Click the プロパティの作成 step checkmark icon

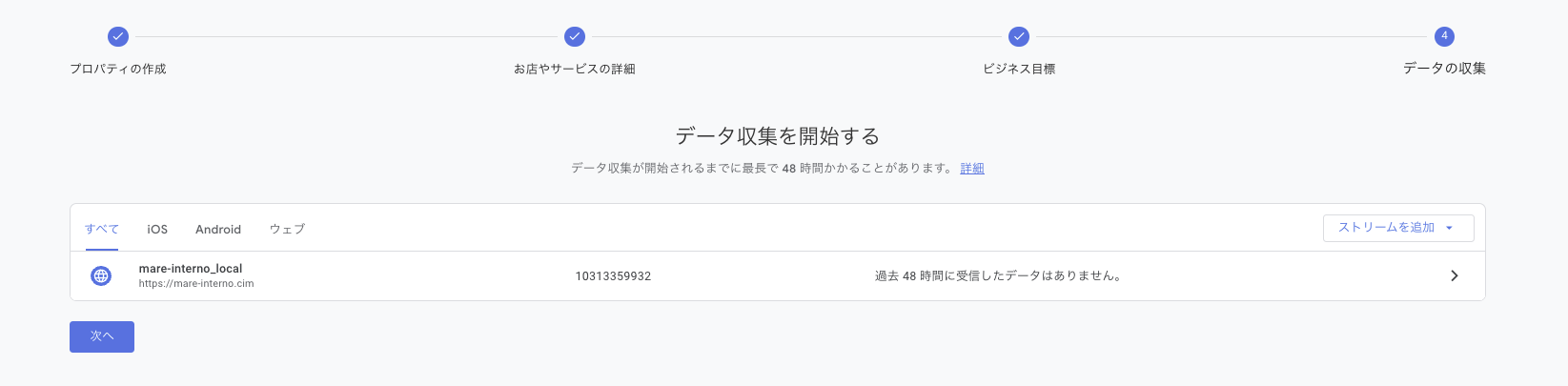tap(117, 36)
